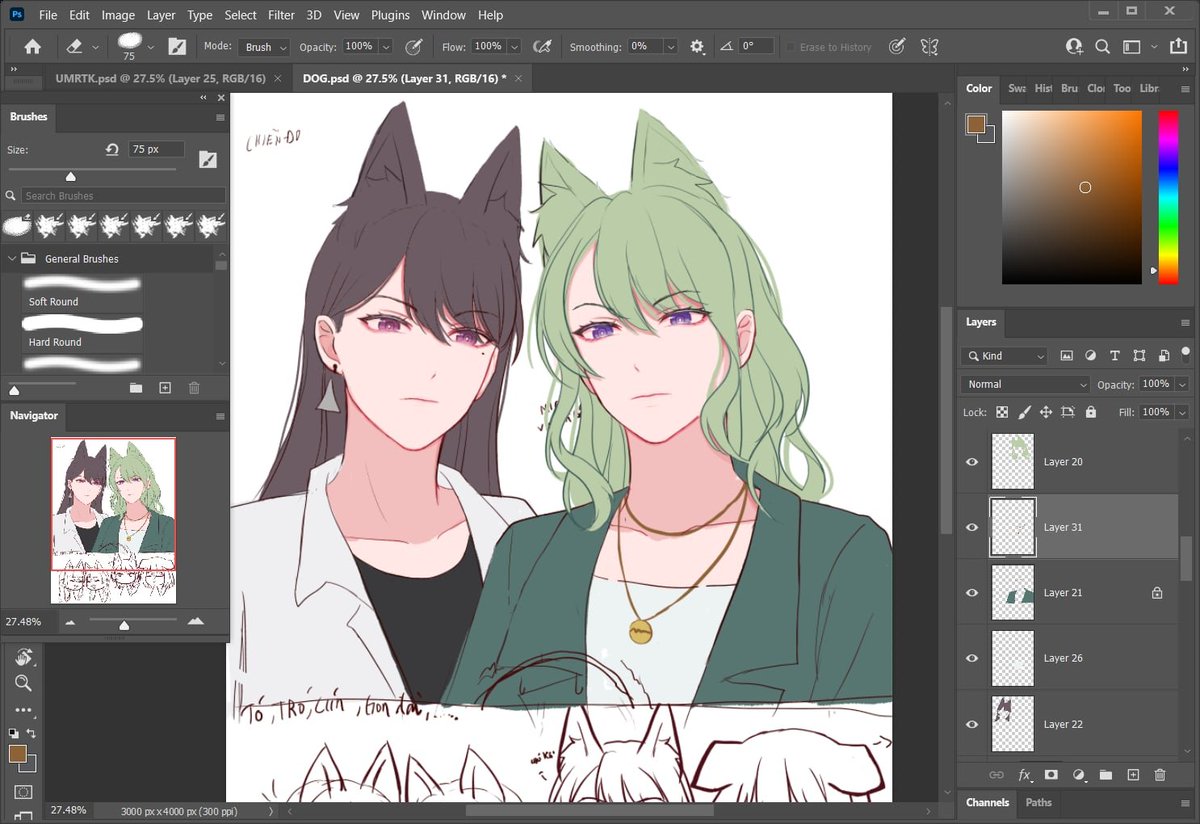
Task: Open blending mode Normal dropdown
Action: [1025, 384]
